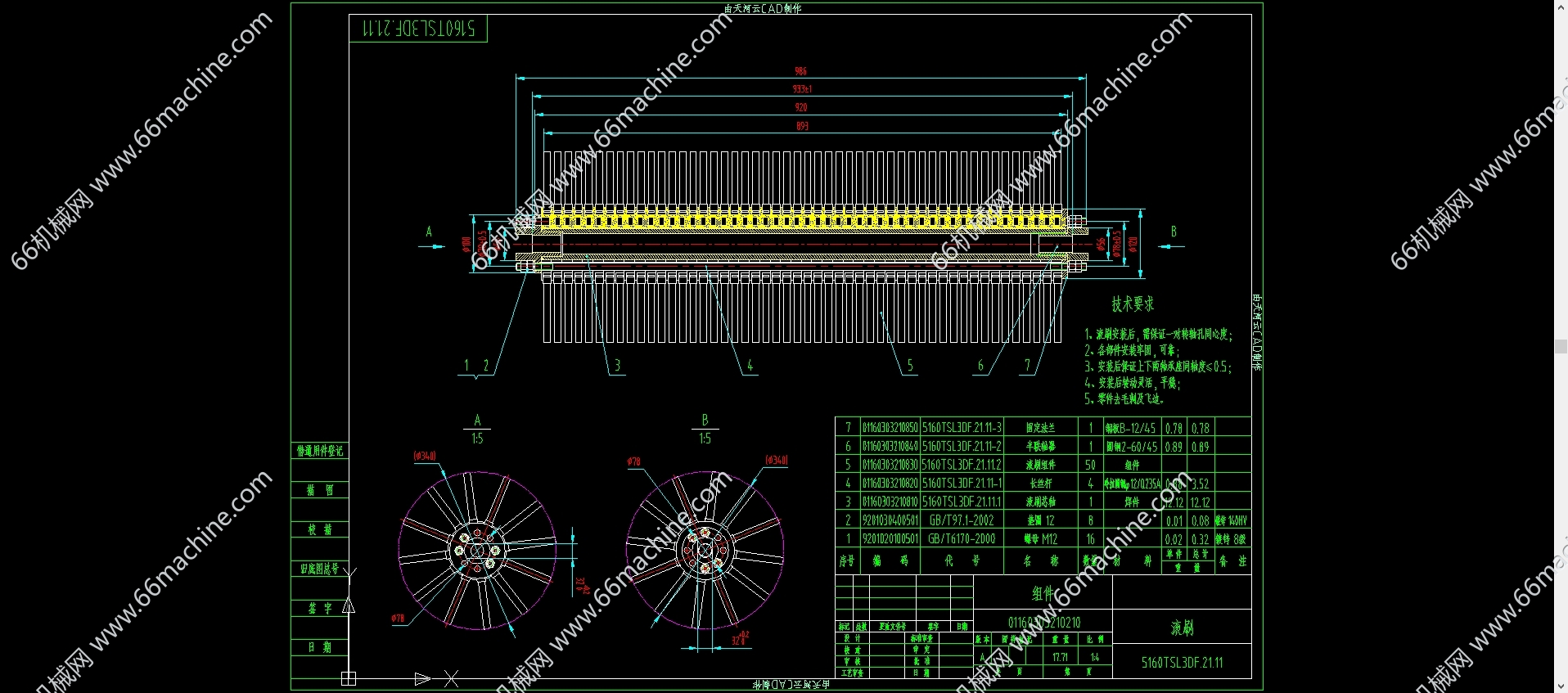The height and width of the screenshot is (693, 1568).
Task: Click the 893 dimension value
Action: tap(802, 126)
